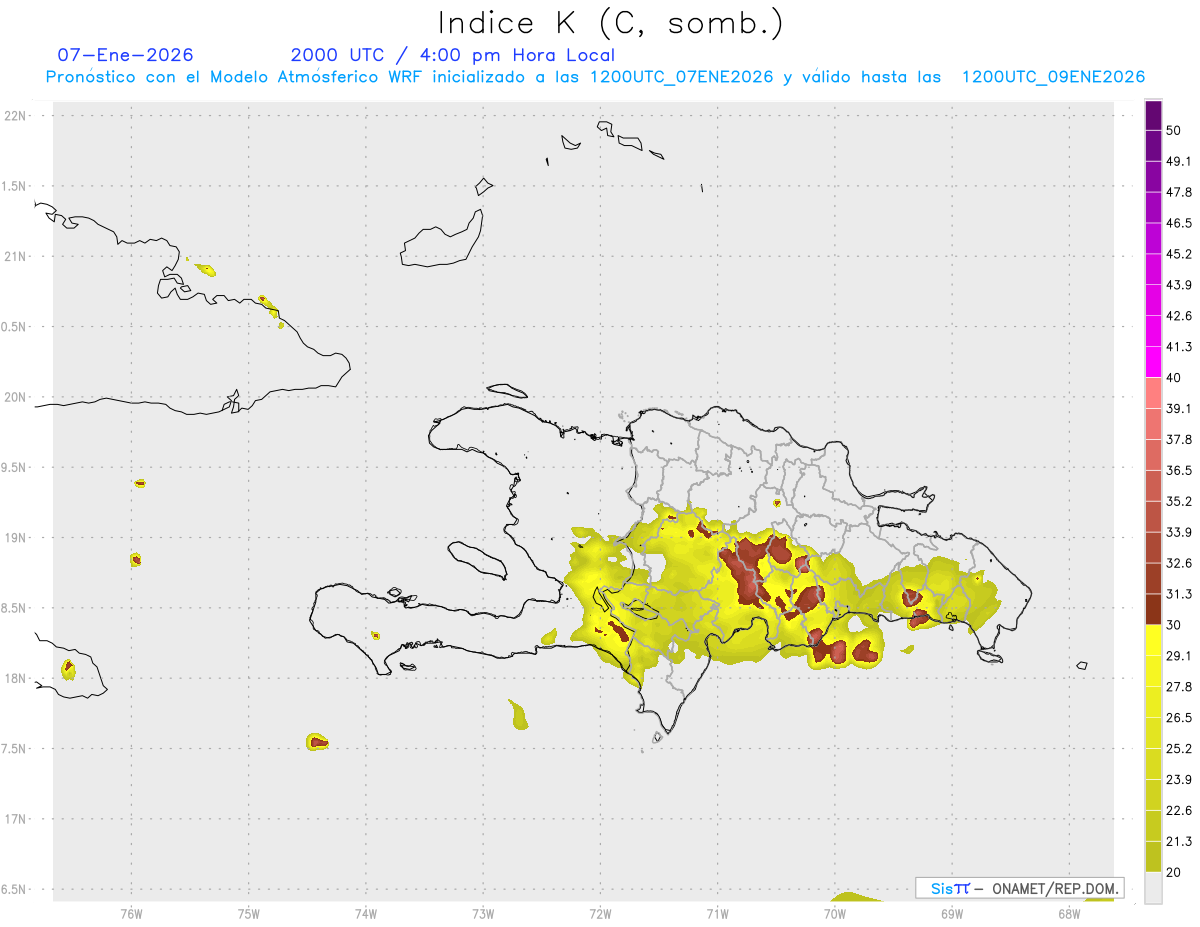
Task: Click the '42.6' color scale value
Action: [x=1179, y=316]
